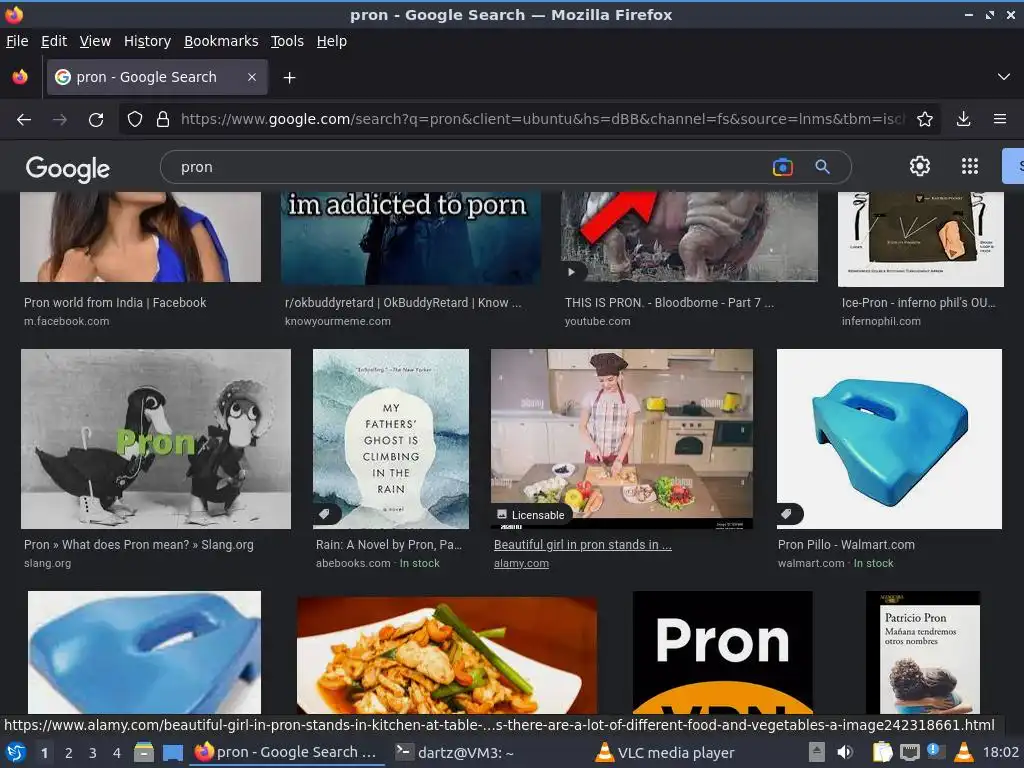Open the Edit menu
This screenshot has height=768, width=1024.
click(54, 41)
